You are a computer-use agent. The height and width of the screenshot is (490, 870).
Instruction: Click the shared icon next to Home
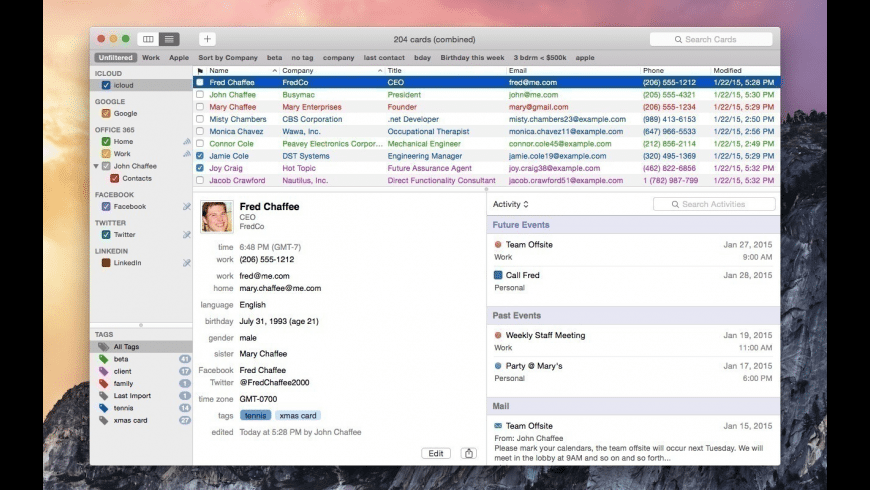pos(186,142)
